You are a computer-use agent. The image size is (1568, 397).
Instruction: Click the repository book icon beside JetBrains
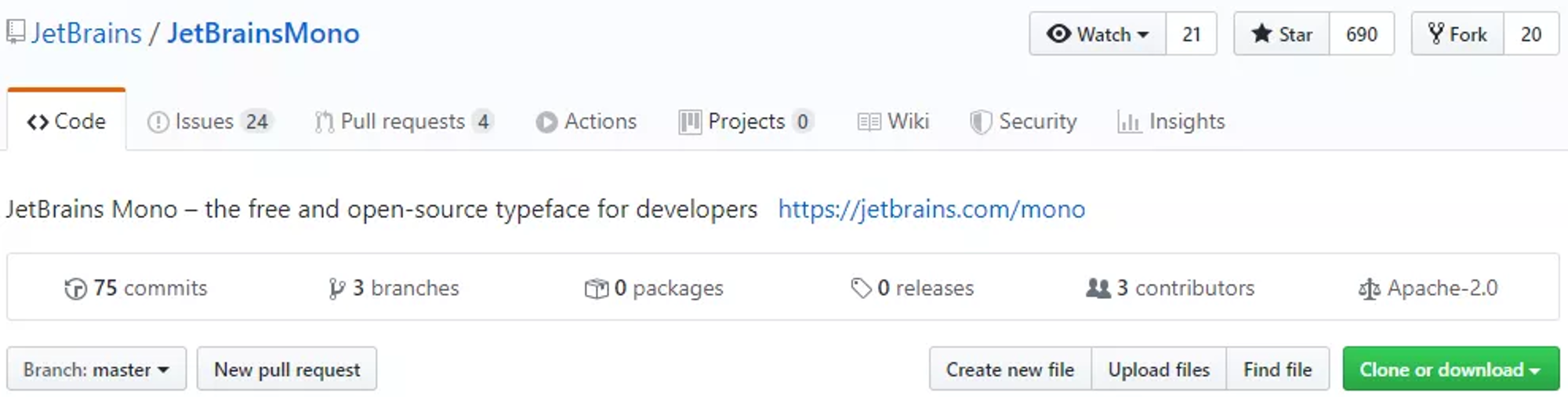[x=16, y=33]
